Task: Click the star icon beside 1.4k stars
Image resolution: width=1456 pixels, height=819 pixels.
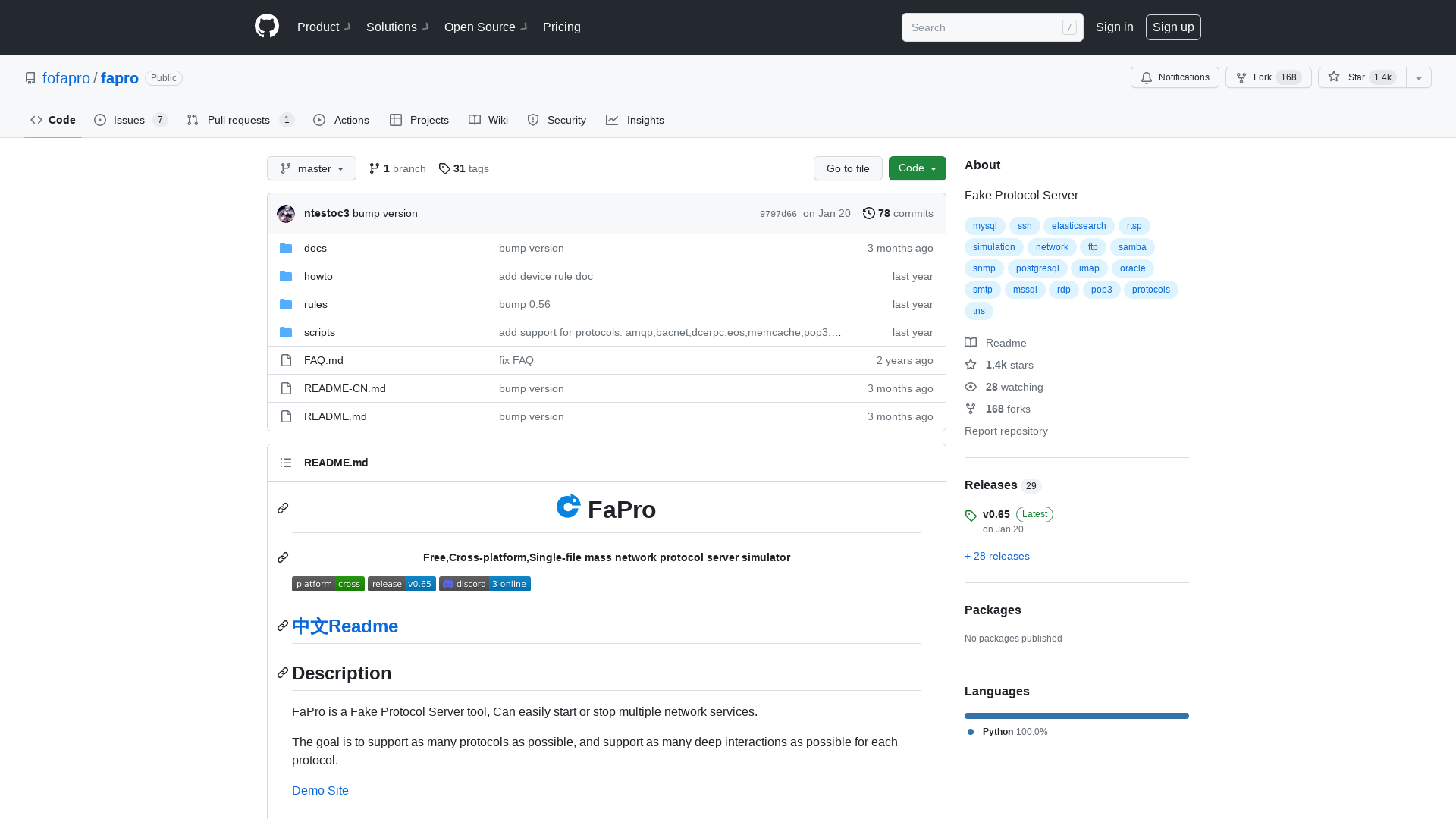Action: [971, 365]
